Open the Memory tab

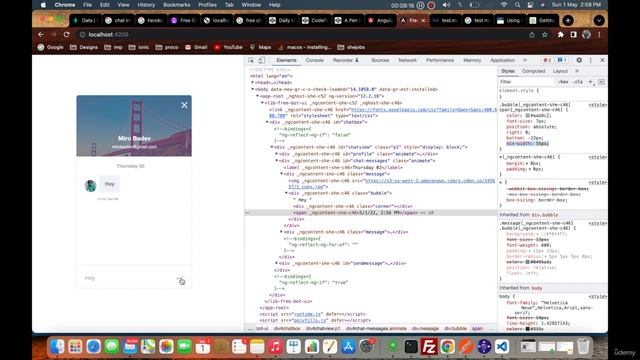pos(472,60)
